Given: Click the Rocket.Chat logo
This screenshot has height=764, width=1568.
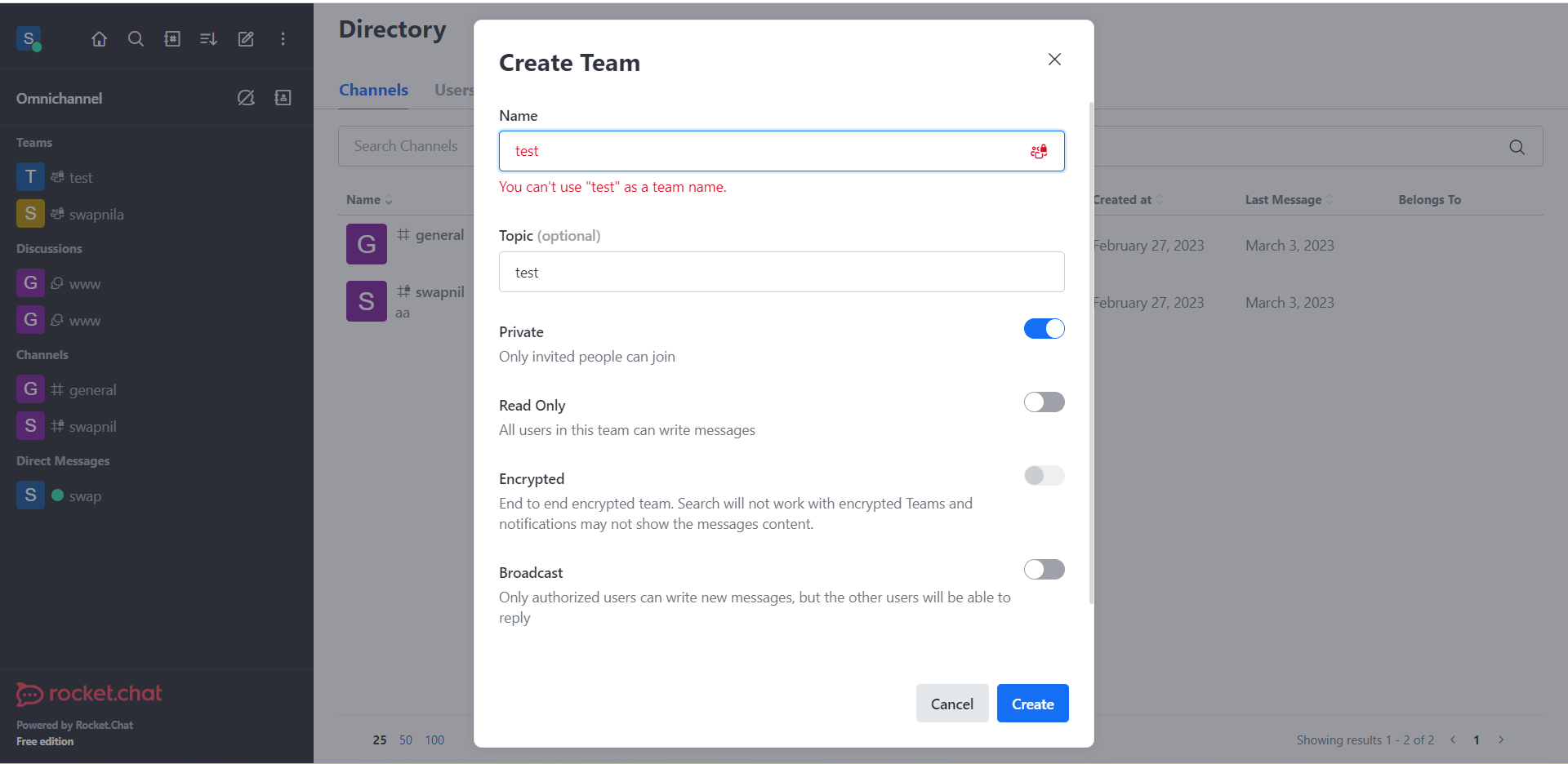Looking at the screenshot, I should [x=88, y=693].
